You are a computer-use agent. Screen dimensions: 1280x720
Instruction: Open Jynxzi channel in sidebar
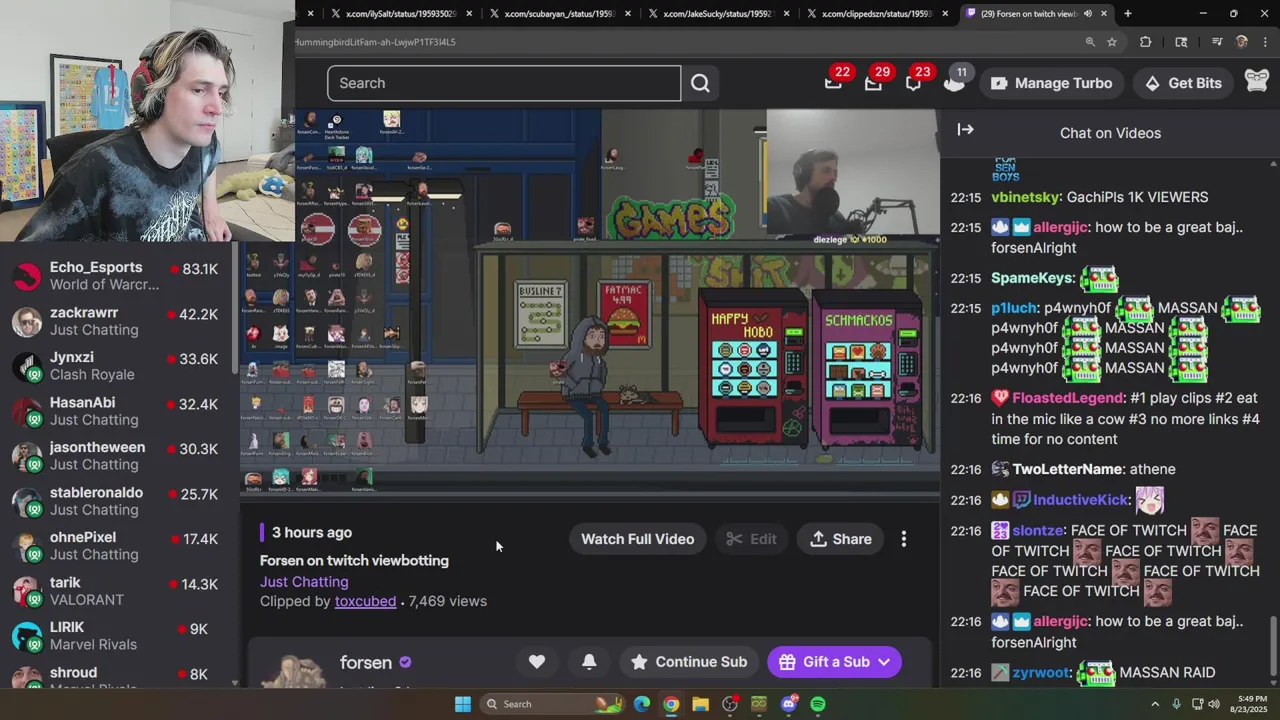[118, 366]
